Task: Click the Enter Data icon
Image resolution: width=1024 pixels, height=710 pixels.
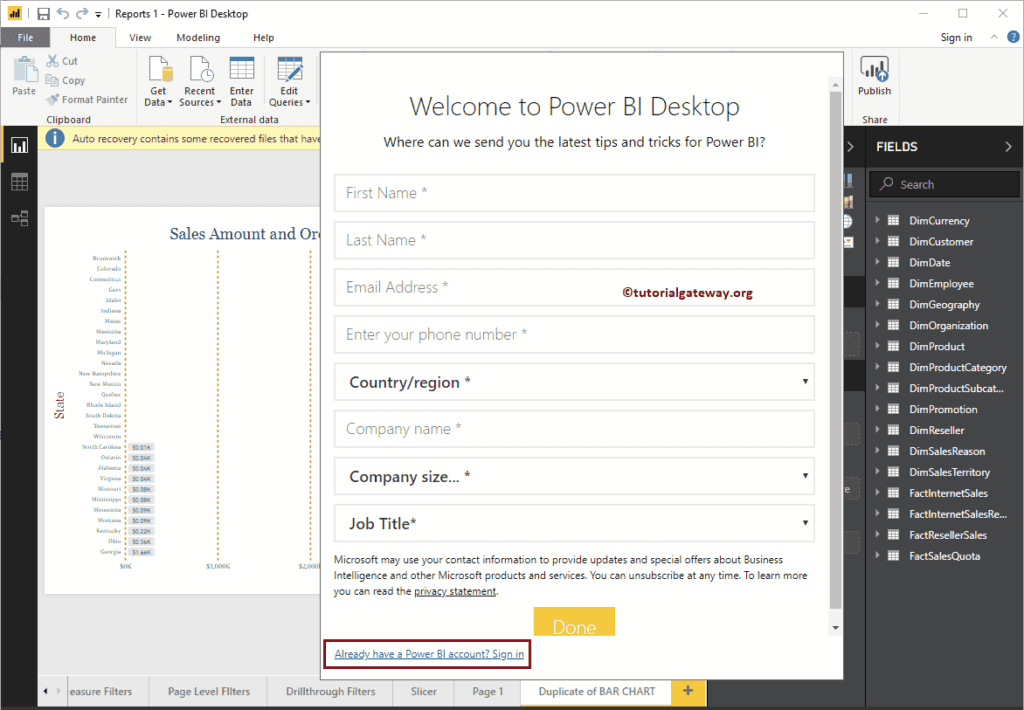Action: (241, 80)
